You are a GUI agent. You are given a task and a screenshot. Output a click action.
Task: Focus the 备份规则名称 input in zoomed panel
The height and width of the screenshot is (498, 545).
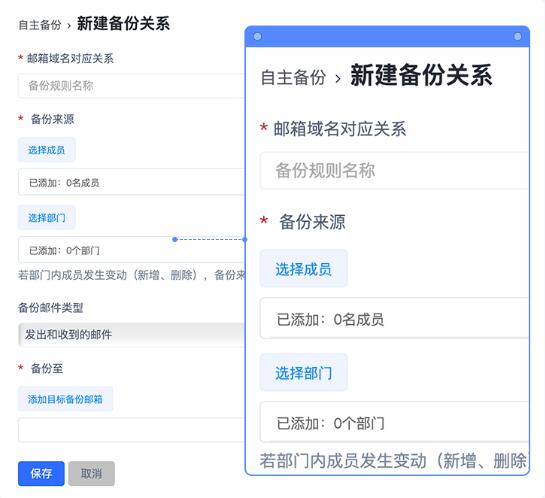pos(394,171)
